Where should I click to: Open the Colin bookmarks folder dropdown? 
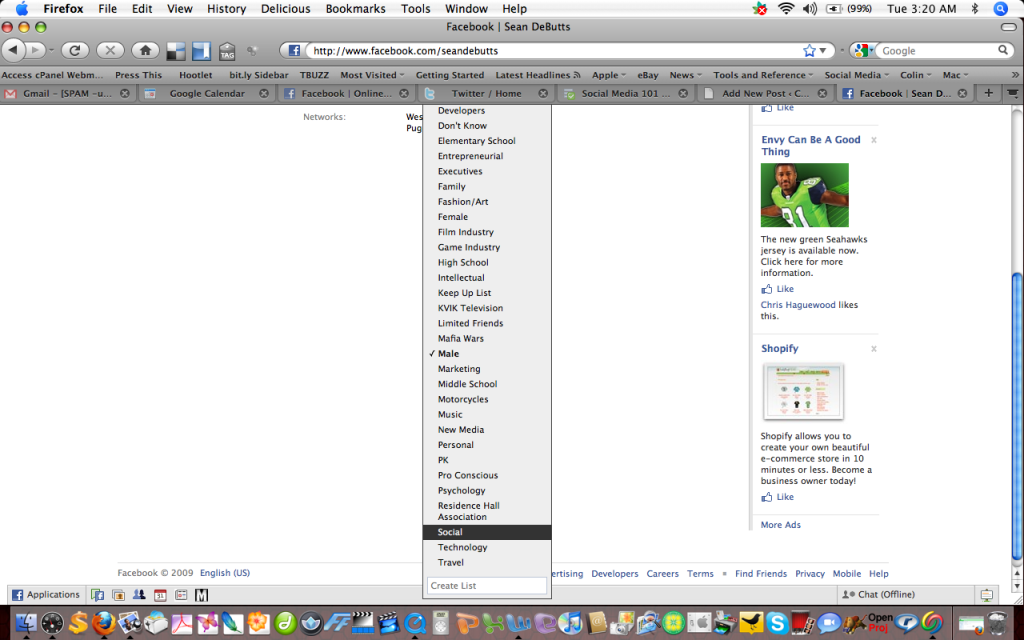[x=916, y=75]
